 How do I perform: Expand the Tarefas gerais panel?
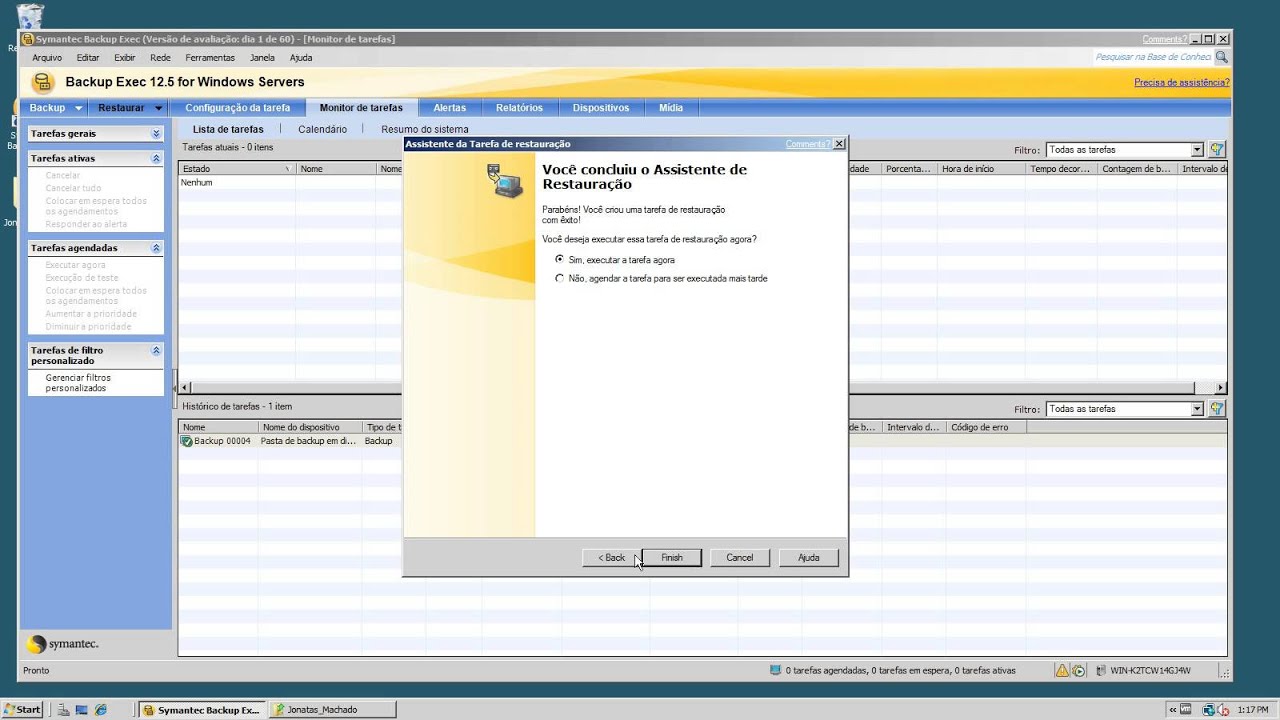tap(156, 133)
